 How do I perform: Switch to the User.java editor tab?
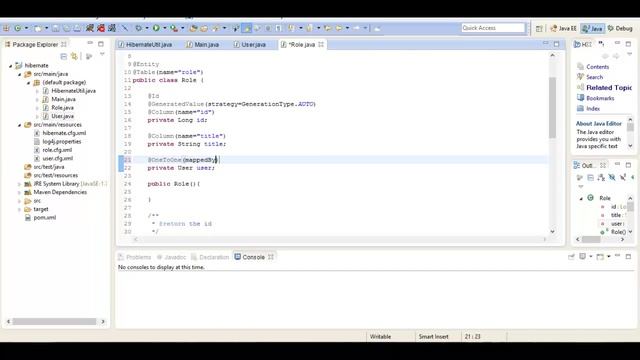tap(249, 44)
